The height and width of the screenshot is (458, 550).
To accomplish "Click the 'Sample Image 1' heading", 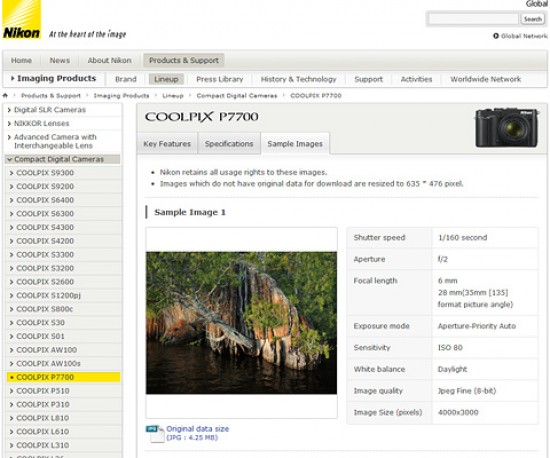I will tap(190, 213).
